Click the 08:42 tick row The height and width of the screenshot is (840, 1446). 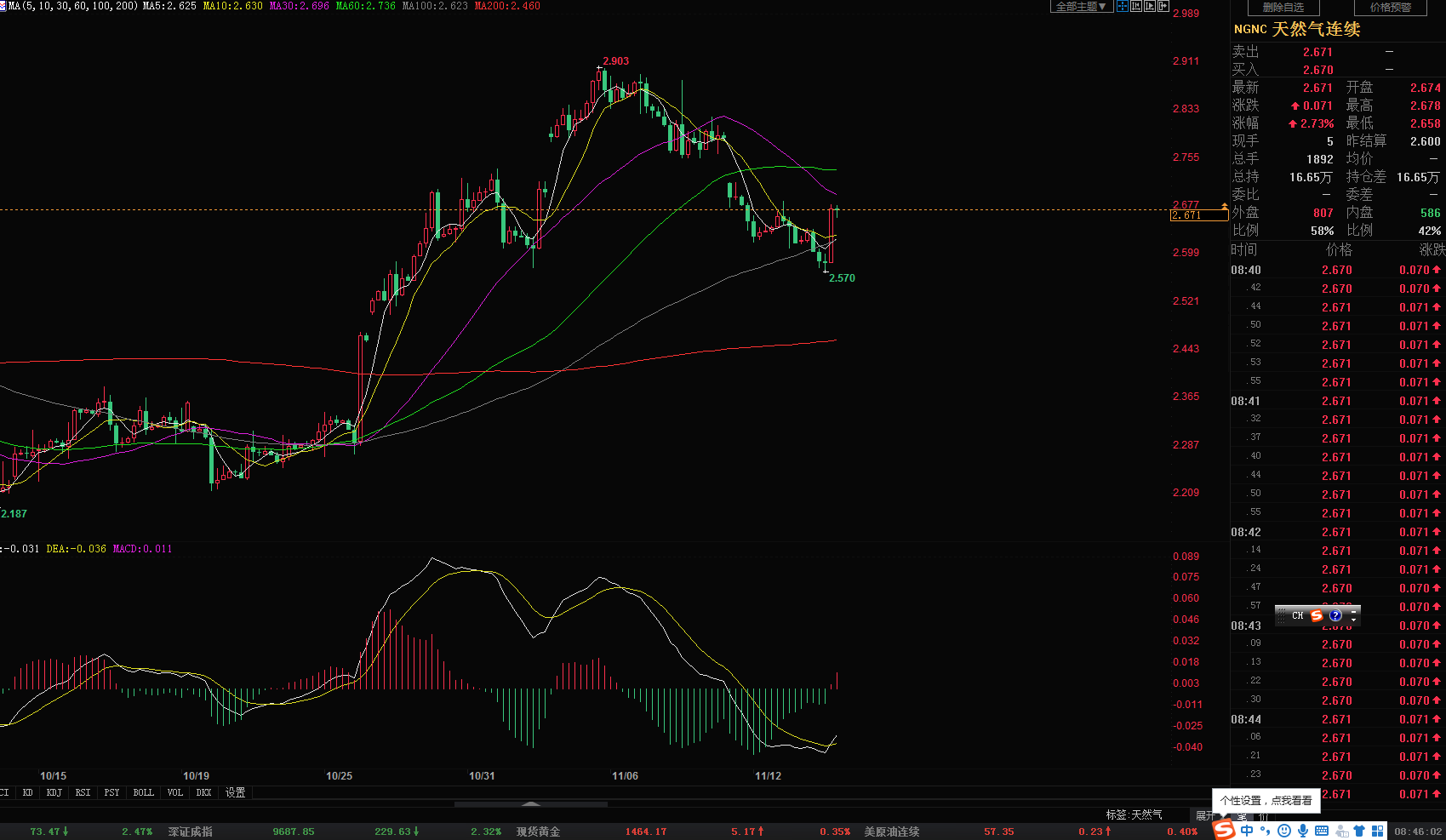tap(1337, 532)
